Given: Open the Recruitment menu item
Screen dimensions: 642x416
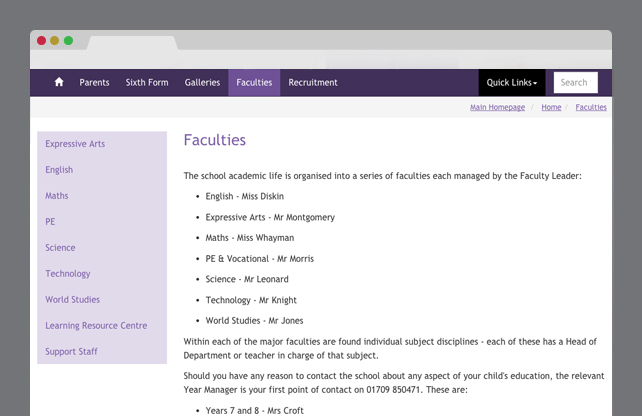Looking at the screenshot, I should click(x=313, y=83).
